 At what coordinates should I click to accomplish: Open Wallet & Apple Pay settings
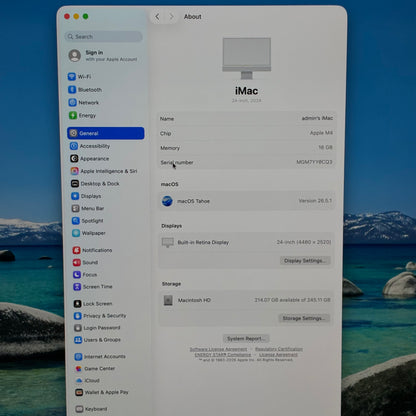tap(102, 392)
